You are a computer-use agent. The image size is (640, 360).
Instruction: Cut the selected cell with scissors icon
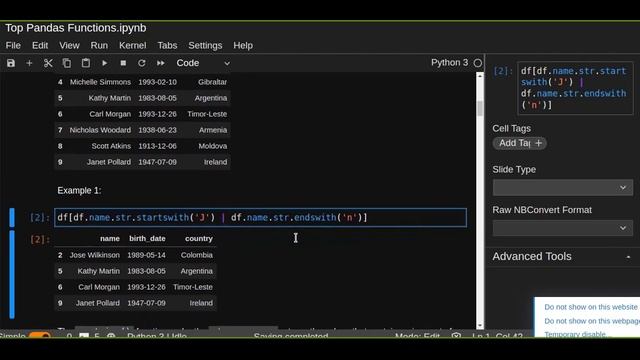point(48,63)
